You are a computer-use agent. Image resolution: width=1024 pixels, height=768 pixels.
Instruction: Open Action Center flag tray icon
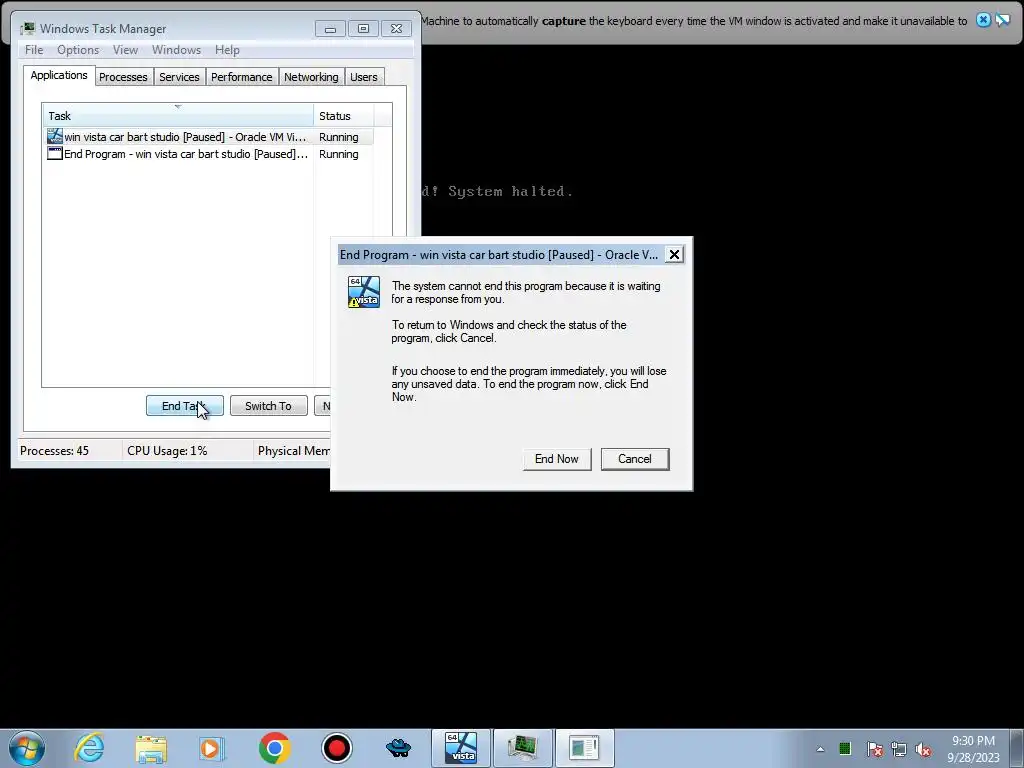pyautogui.click(x=874, y=749)
